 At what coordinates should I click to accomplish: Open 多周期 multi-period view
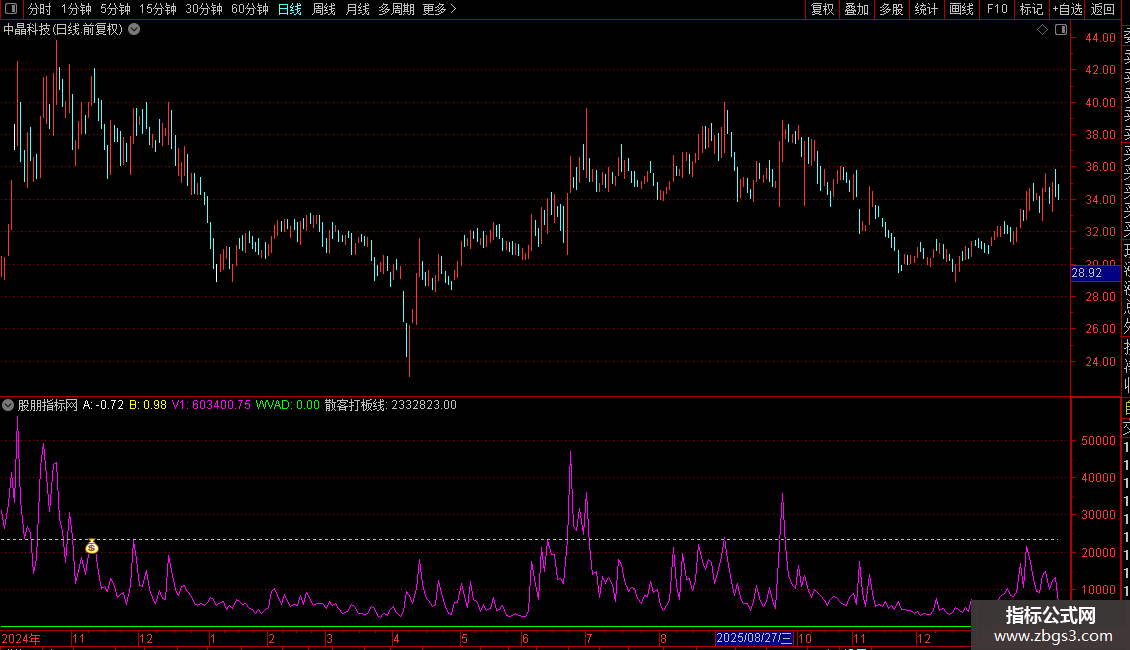point(396,9)
